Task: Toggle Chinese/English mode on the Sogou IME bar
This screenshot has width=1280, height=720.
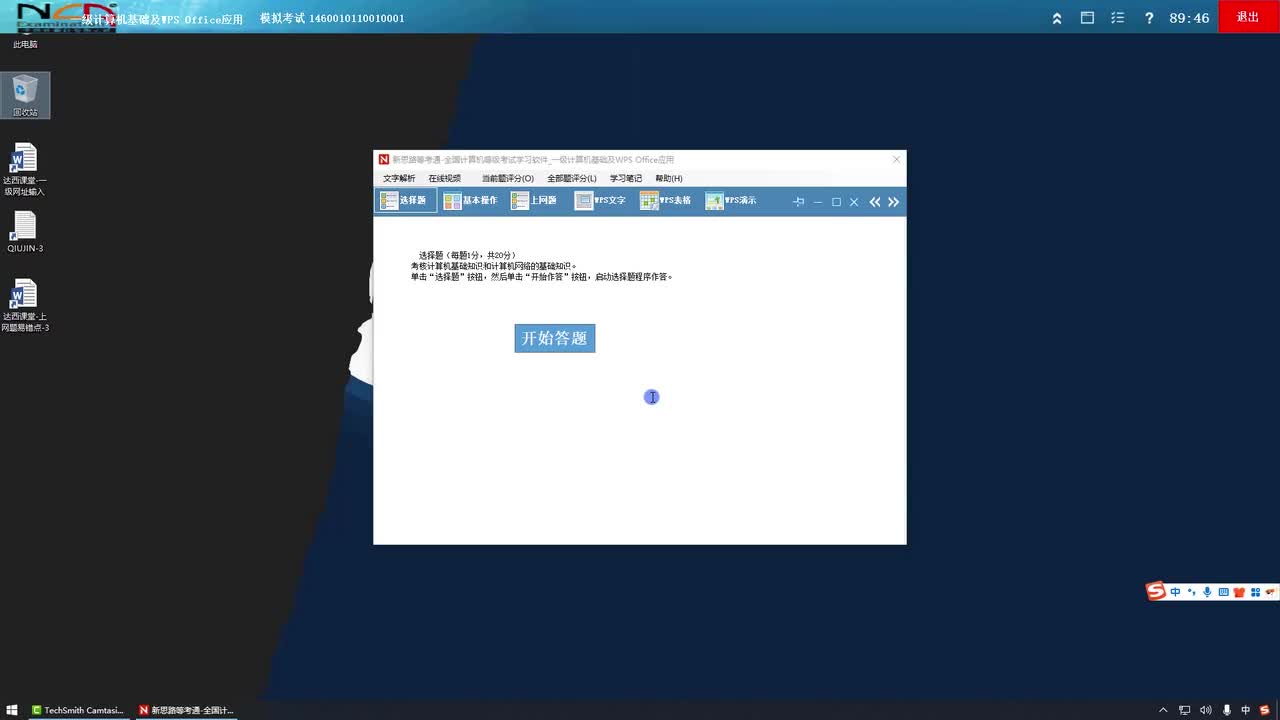Action: pyautogui.click(x=1176, y=592)
